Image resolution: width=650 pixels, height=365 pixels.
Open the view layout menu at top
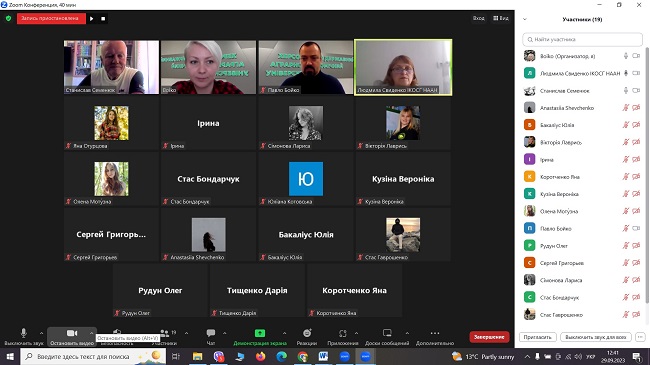pyautogui.click(x=501, y=18)
